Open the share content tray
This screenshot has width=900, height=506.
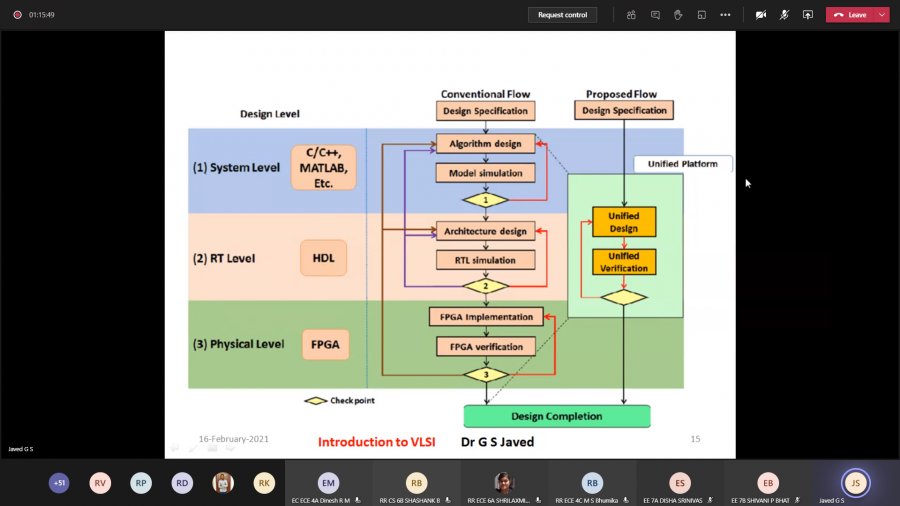pyautogui.click(x=808, y=15)
